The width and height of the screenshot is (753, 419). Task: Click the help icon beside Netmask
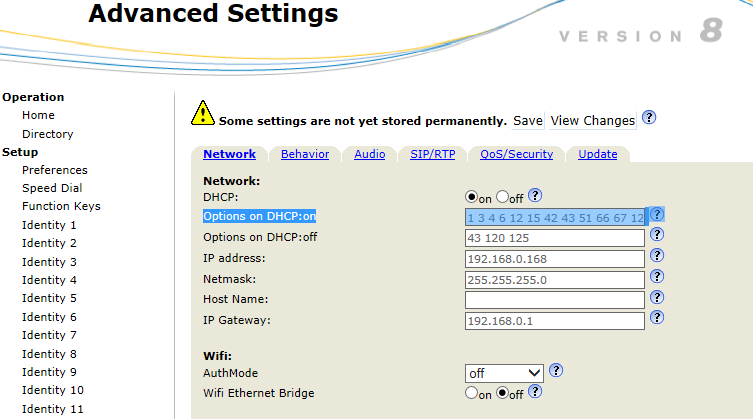(x=657, y=277)
